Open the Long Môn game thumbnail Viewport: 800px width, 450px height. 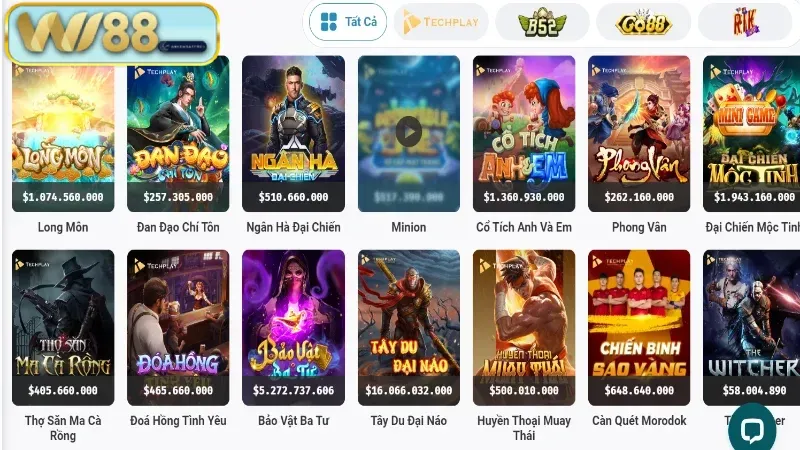(x=63, y=134)
